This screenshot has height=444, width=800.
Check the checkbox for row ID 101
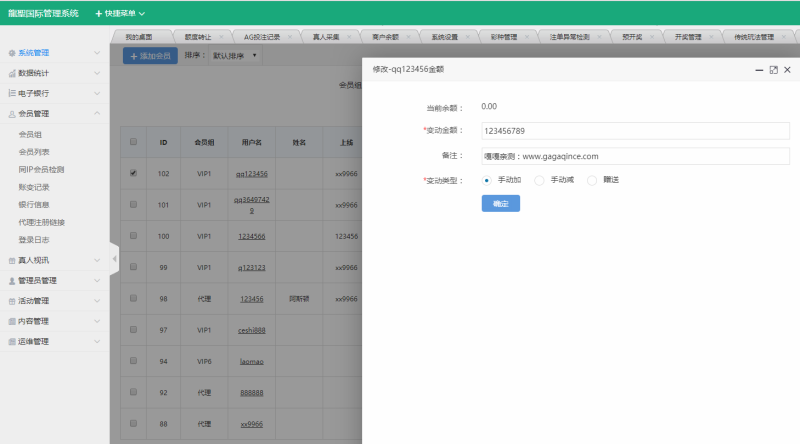133,204
